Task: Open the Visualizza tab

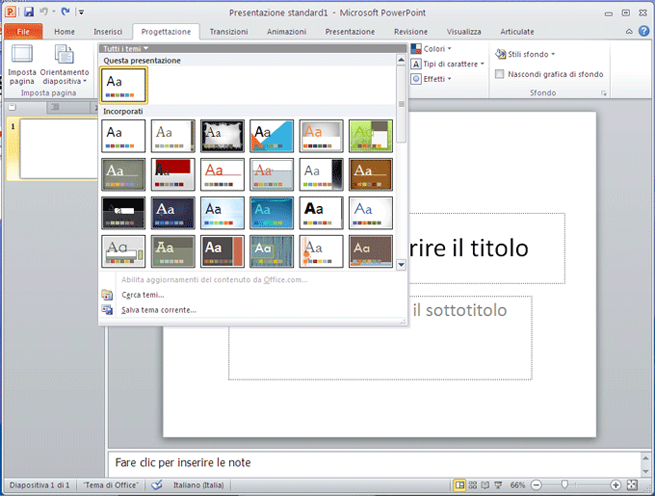Action: [464, 32]
